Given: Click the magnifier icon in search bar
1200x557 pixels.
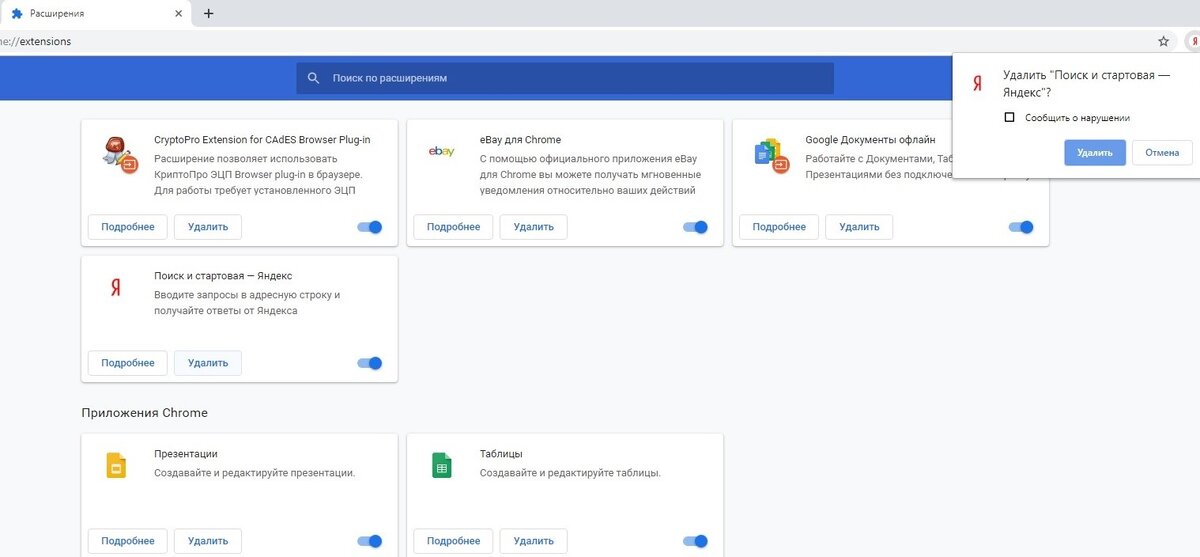Looking at the screenshot, I should pos(313,78).
